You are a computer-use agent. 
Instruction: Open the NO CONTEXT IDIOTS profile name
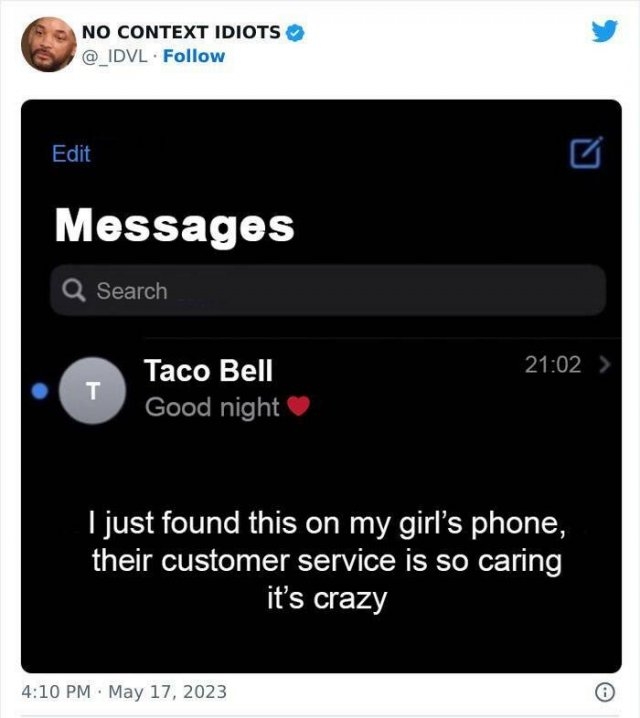(181, 33)
